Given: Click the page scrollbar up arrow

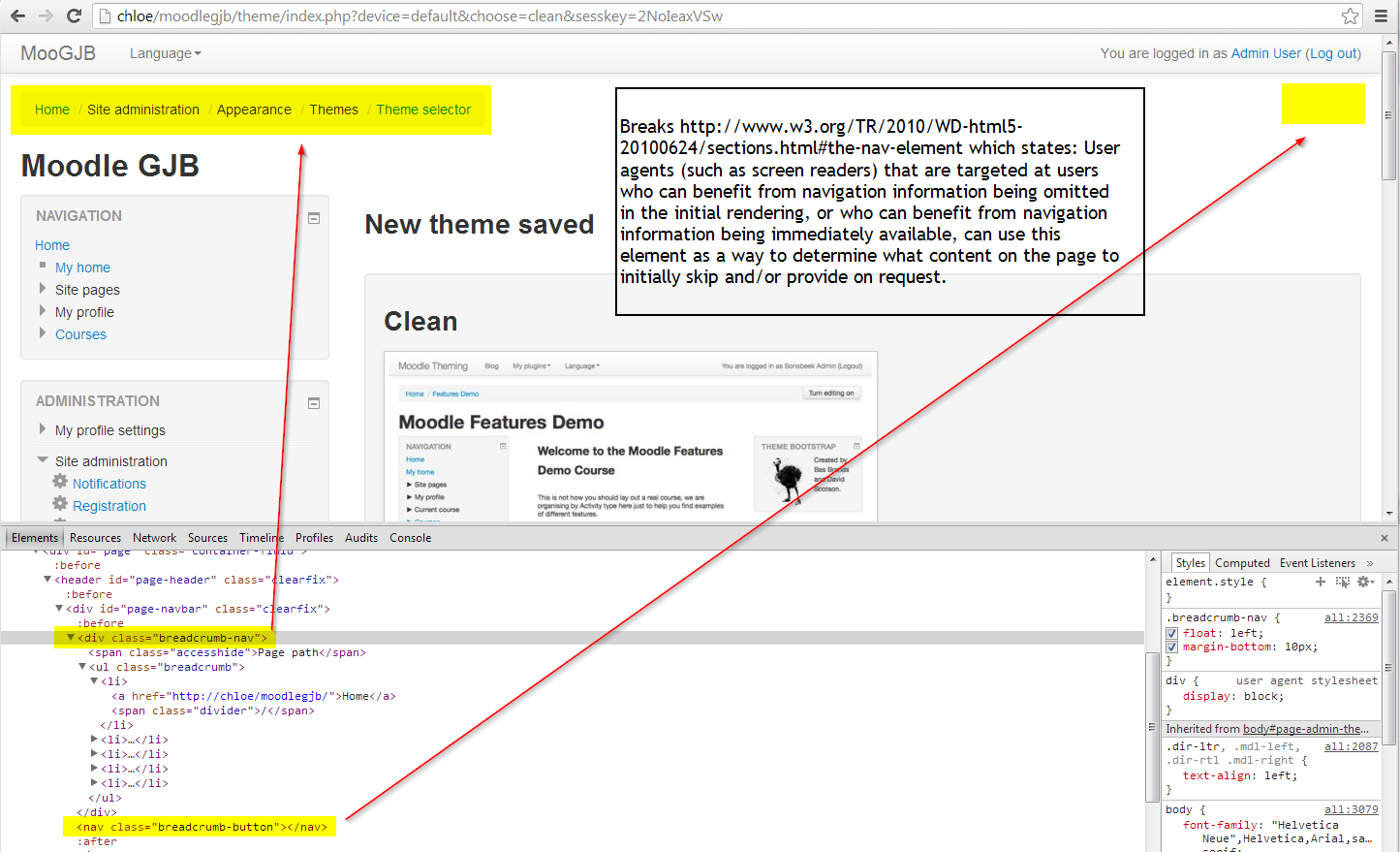Looking at the screenshot, I should coord(1389,43).
